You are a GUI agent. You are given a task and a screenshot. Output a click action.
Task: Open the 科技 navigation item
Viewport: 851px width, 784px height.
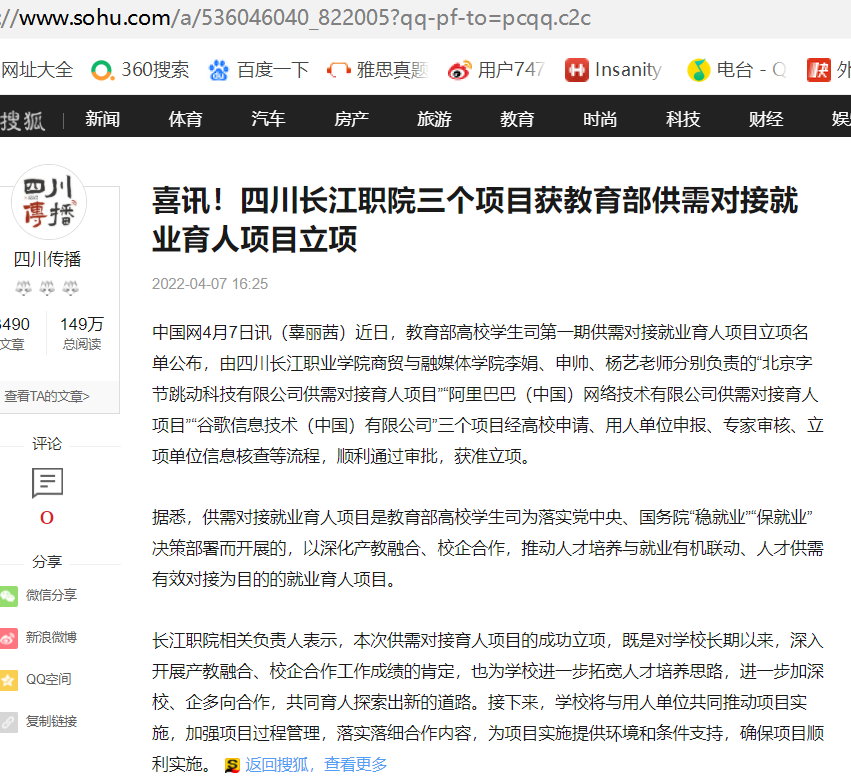683,119
